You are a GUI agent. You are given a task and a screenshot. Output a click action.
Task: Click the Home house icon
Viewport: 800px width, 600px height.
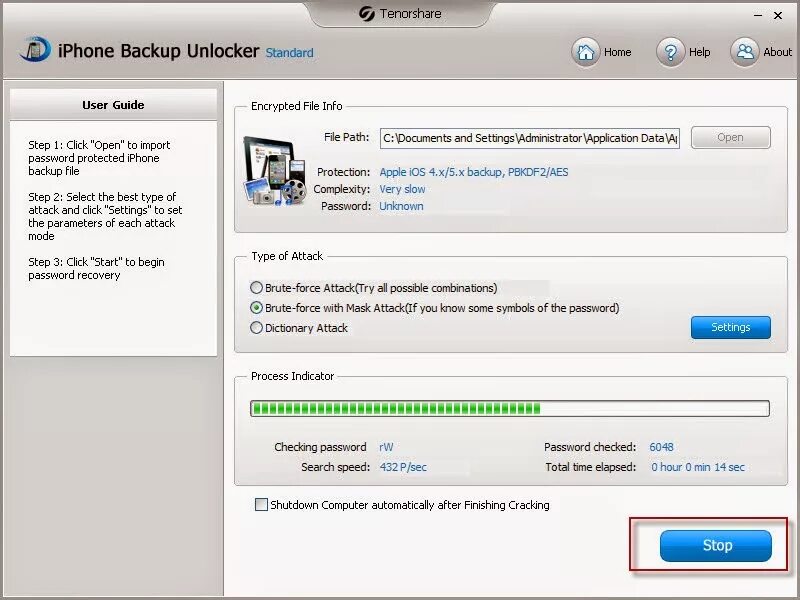[585, 52]
